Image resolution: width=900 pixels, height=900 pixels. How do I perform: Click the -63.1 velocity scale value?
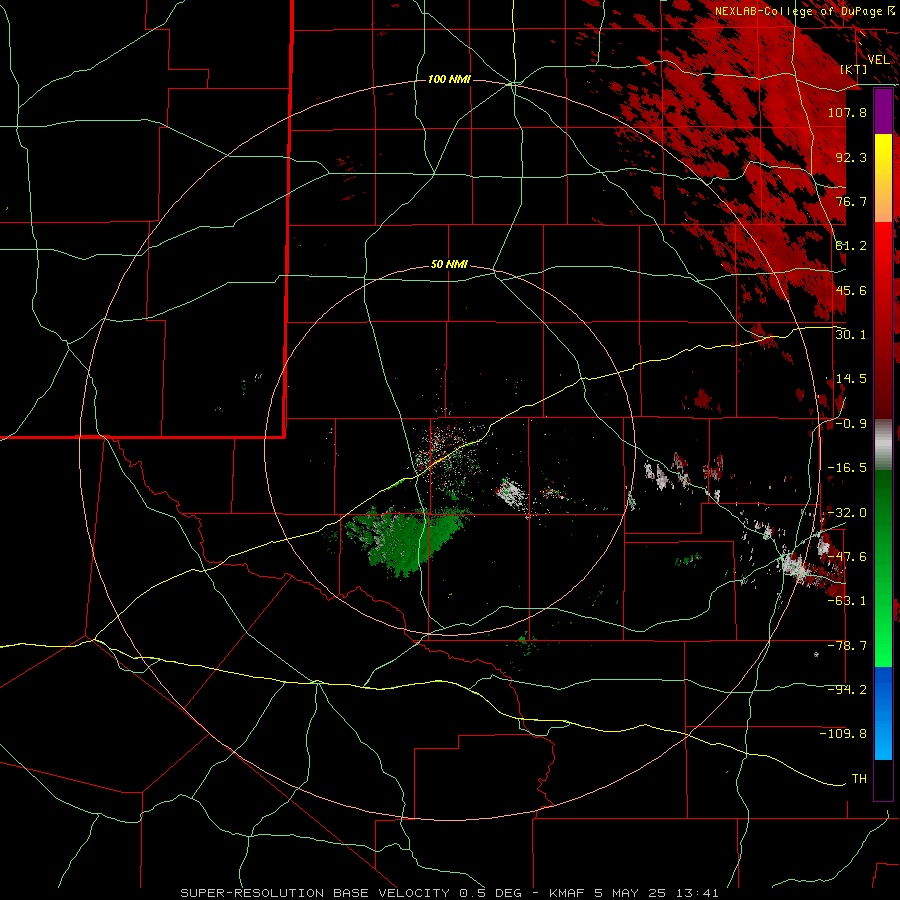(847, 601)
